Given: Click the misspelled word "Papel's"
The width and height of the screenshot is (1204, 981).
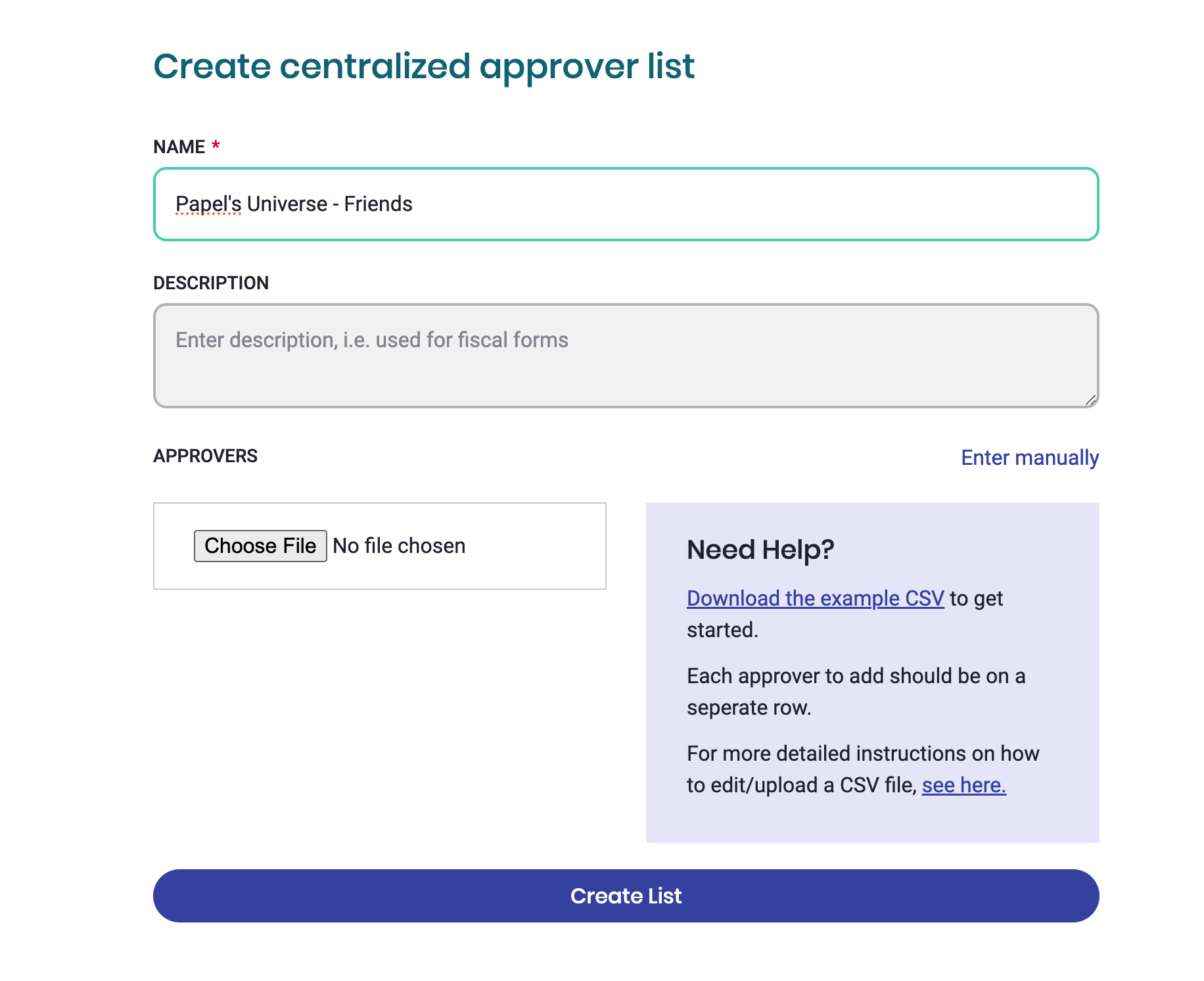Looking at the screenshot, I should [x=208, y=204].
